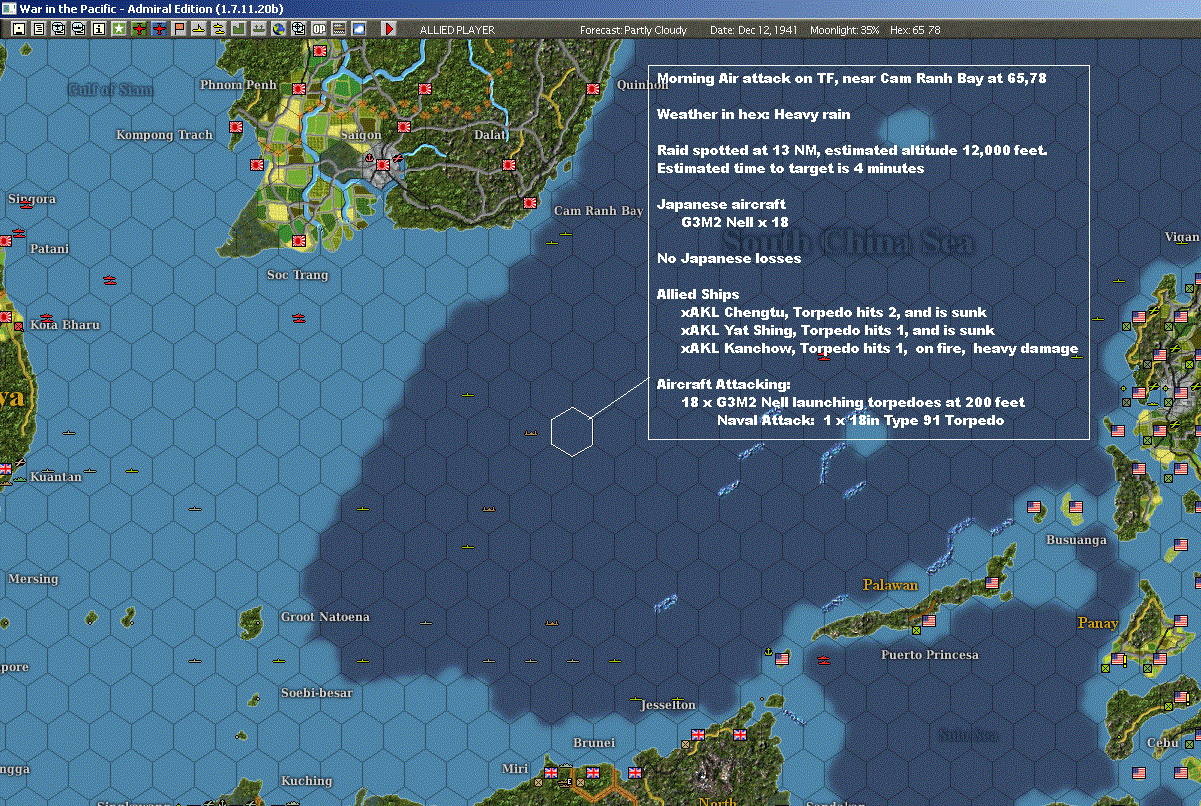This screenshot has height=806, width=1201.
Task: Click the 'Moonlight: 35%' indicator
Action: (x=845, y=30)
